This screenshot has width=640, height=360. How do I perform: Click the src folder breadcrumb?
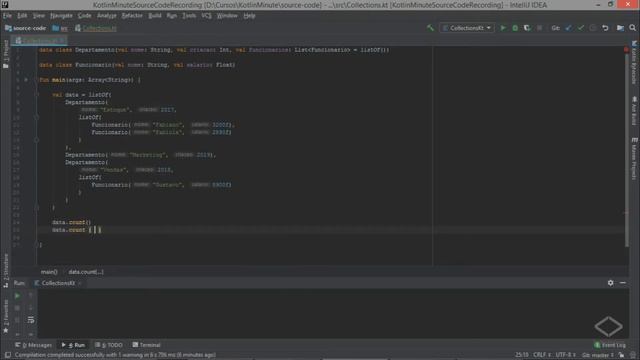tap(60, 28)
